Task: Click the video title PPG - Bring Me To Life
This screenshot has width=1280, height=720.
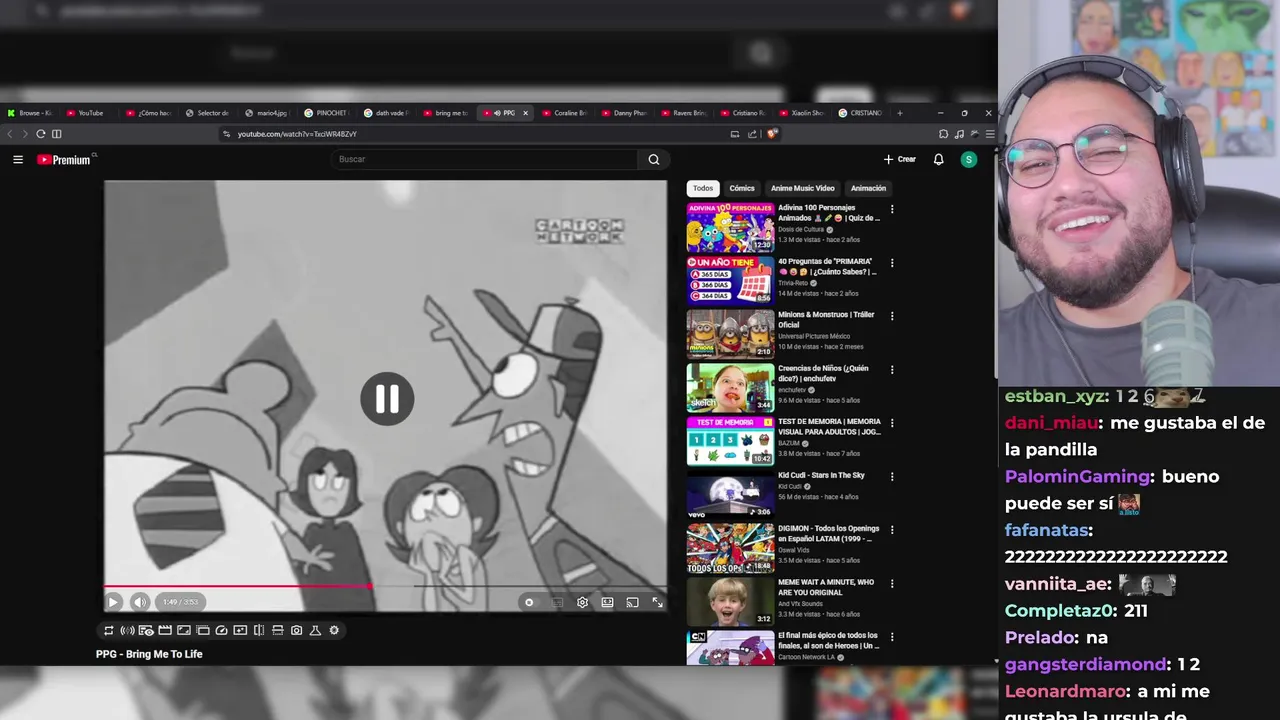Action: click(149, 654)
